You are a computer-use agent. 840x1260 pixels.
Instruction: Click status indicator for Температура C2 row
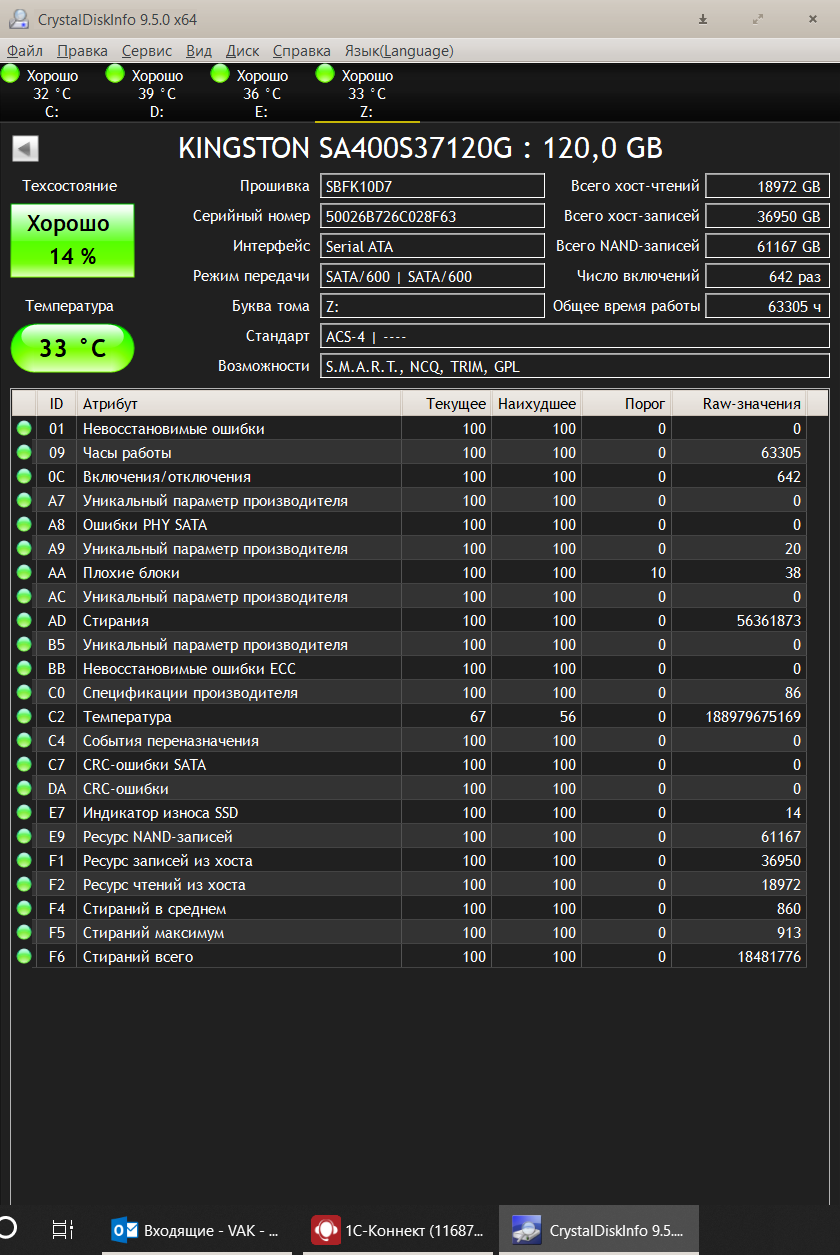point(24,717)
